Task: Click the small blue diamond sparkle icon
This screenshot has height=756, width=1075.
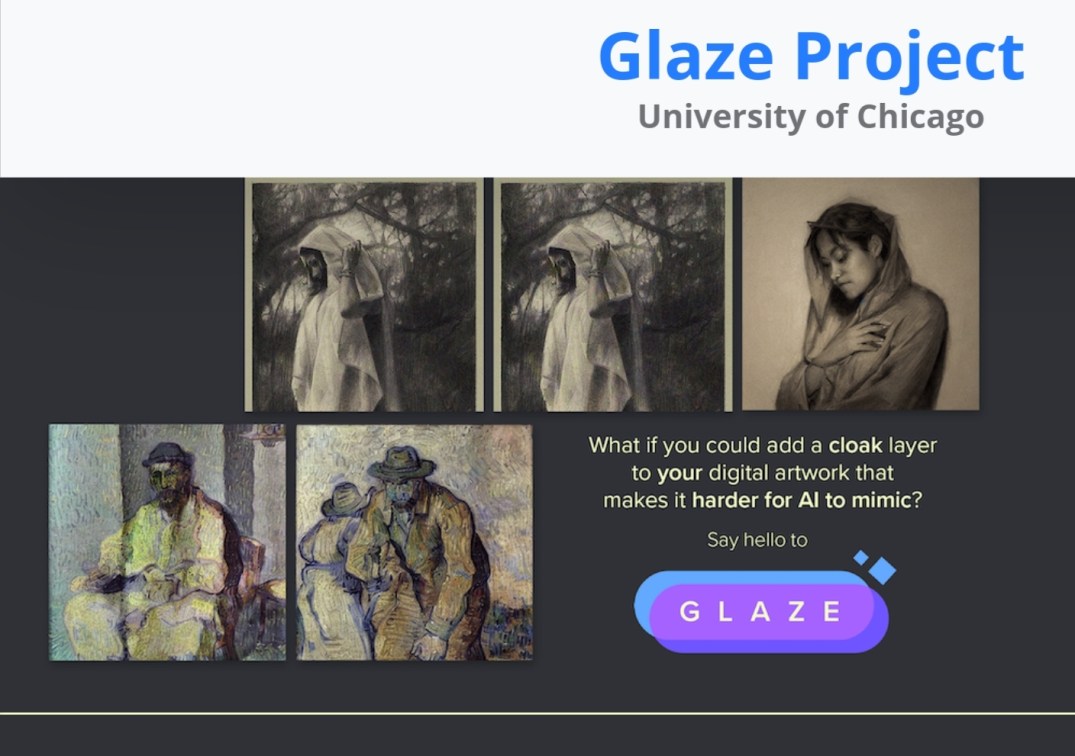Action: [x=860, y=557]
